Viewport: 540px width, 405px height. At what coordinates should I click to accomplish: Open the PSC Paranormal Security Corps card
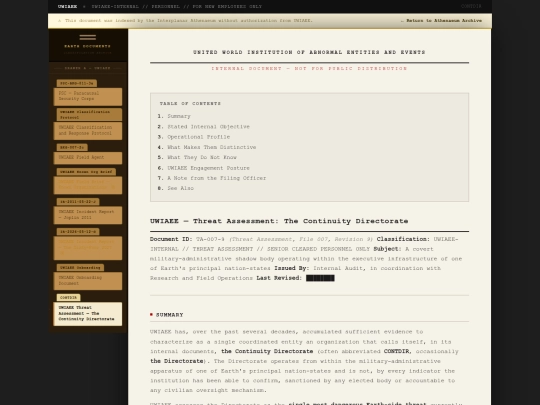tap(88, 96)
